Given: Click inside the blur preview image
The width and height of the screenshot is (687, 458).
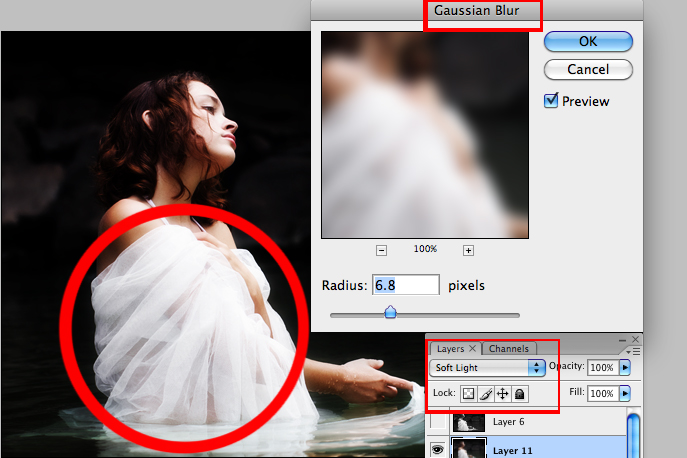Looking at the screenshot, I should (425, 135).
